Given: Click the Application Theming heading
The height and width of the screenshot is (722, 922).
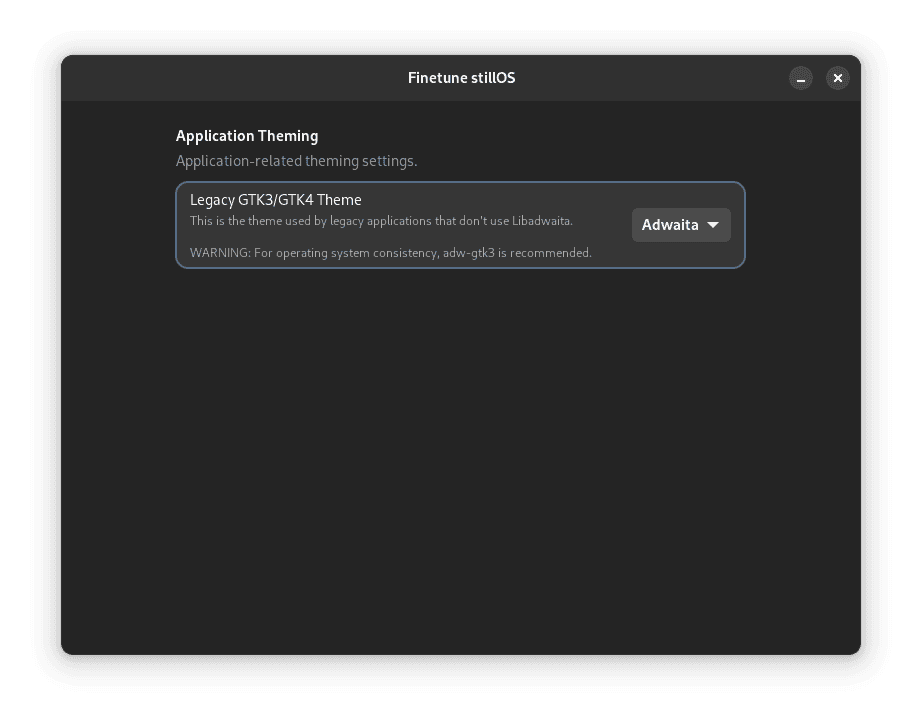Looking at the screenshot, I should coord(247,136).
